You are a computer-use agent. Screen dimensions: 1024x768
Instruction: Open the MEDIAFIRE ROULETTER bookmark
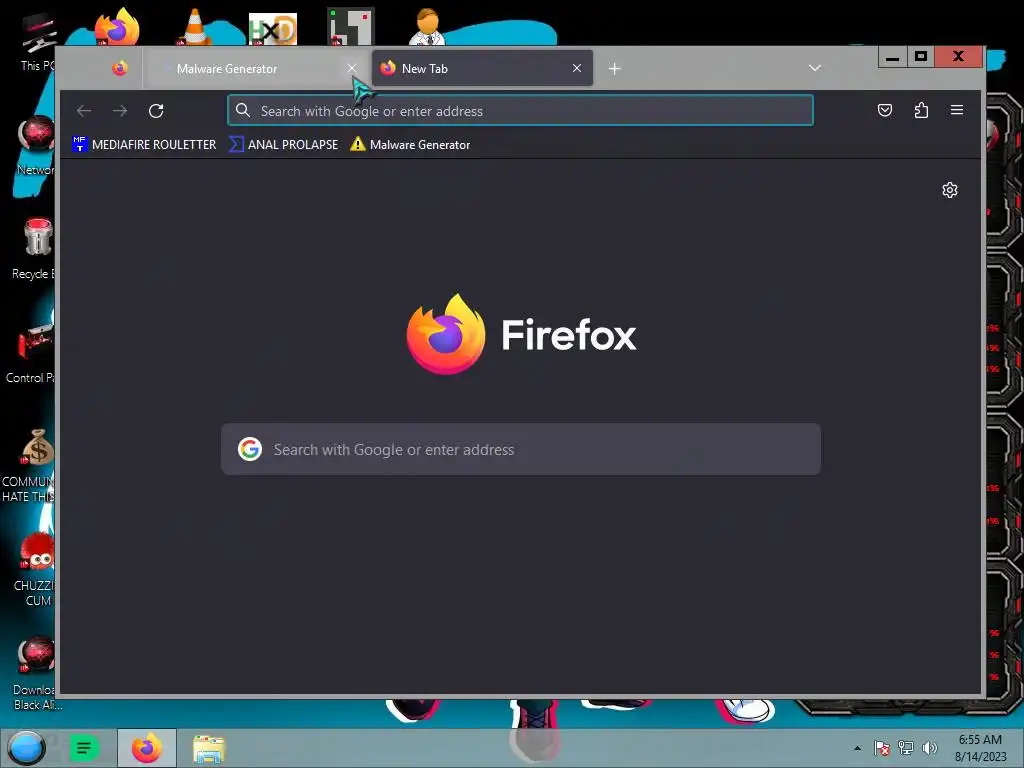(144, 144)
